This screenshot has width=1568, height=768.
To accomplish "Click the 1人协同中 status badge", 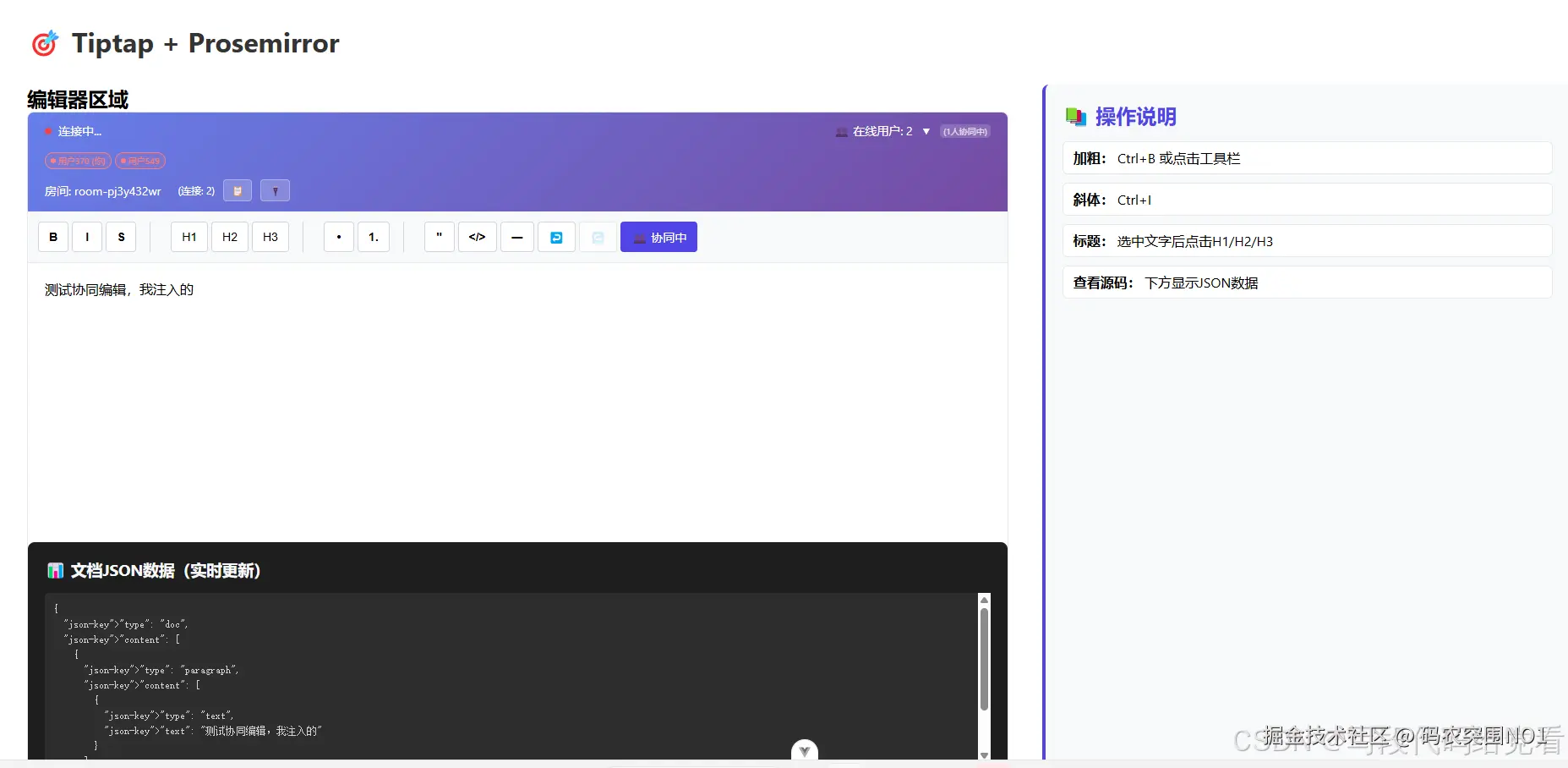I will click(x=964, y=131).
